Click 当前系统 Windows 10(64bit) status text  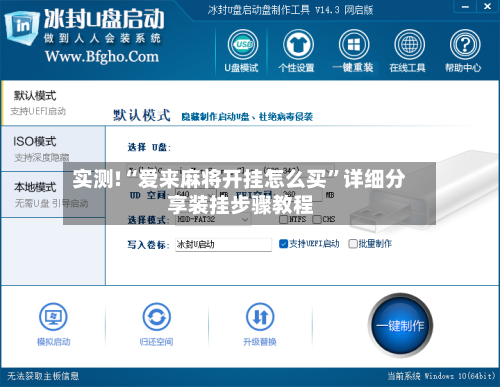pos(441,376)
